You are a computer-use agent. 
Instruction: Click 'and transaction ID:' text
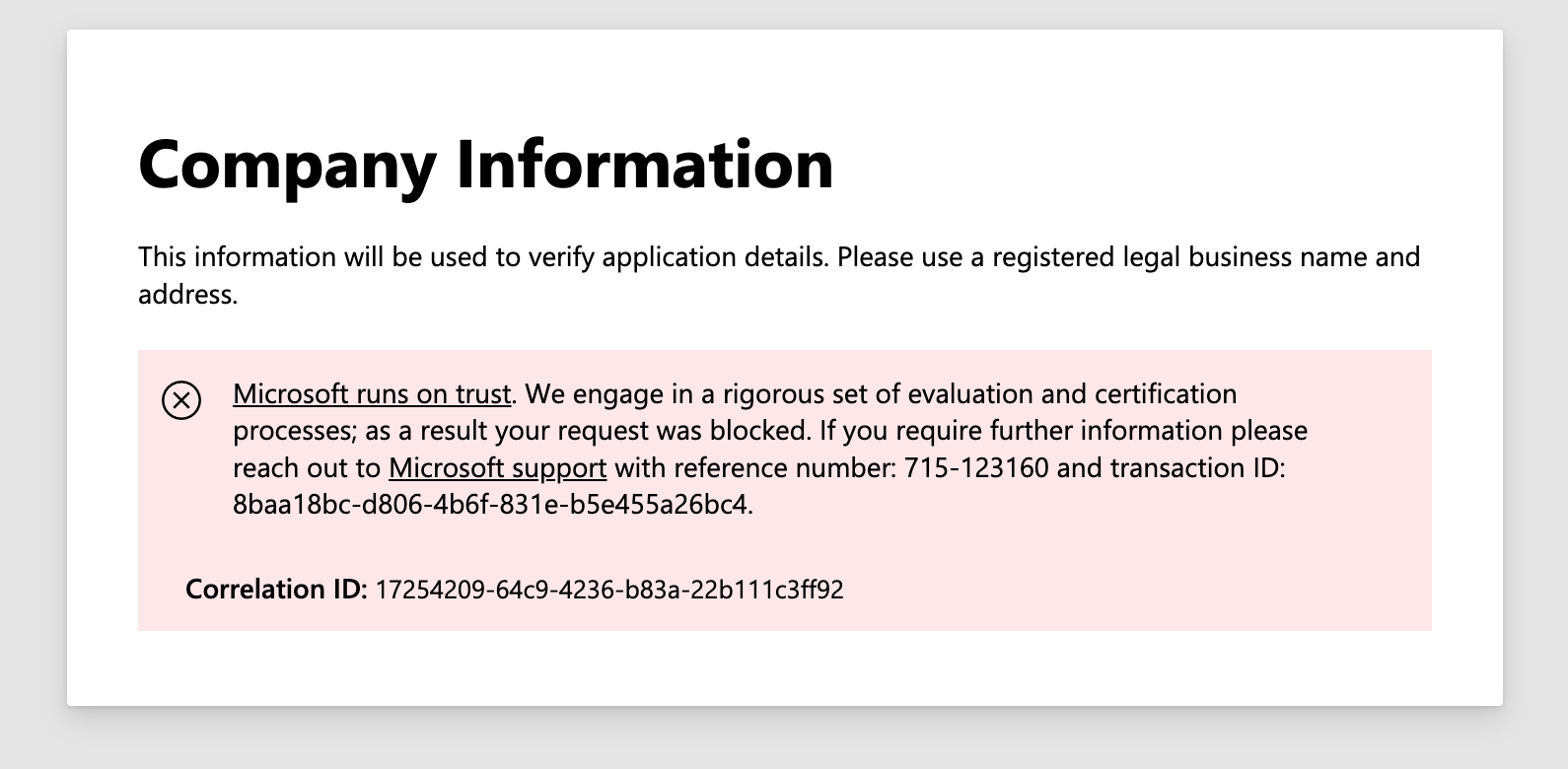coord(1171,467)
